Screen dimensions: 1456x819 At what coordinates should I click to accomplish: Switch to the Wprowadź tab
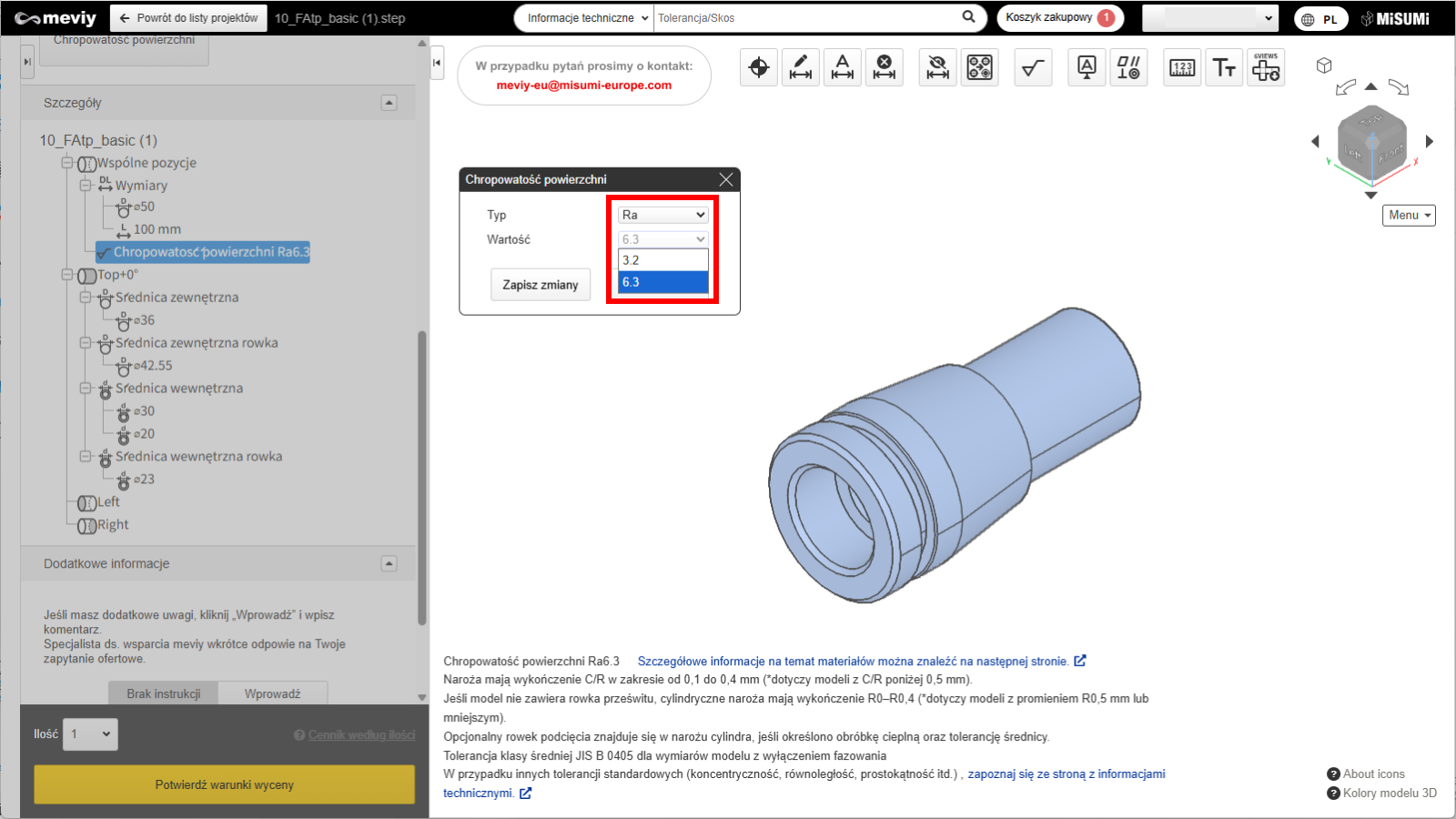click(x=272, y=693)
